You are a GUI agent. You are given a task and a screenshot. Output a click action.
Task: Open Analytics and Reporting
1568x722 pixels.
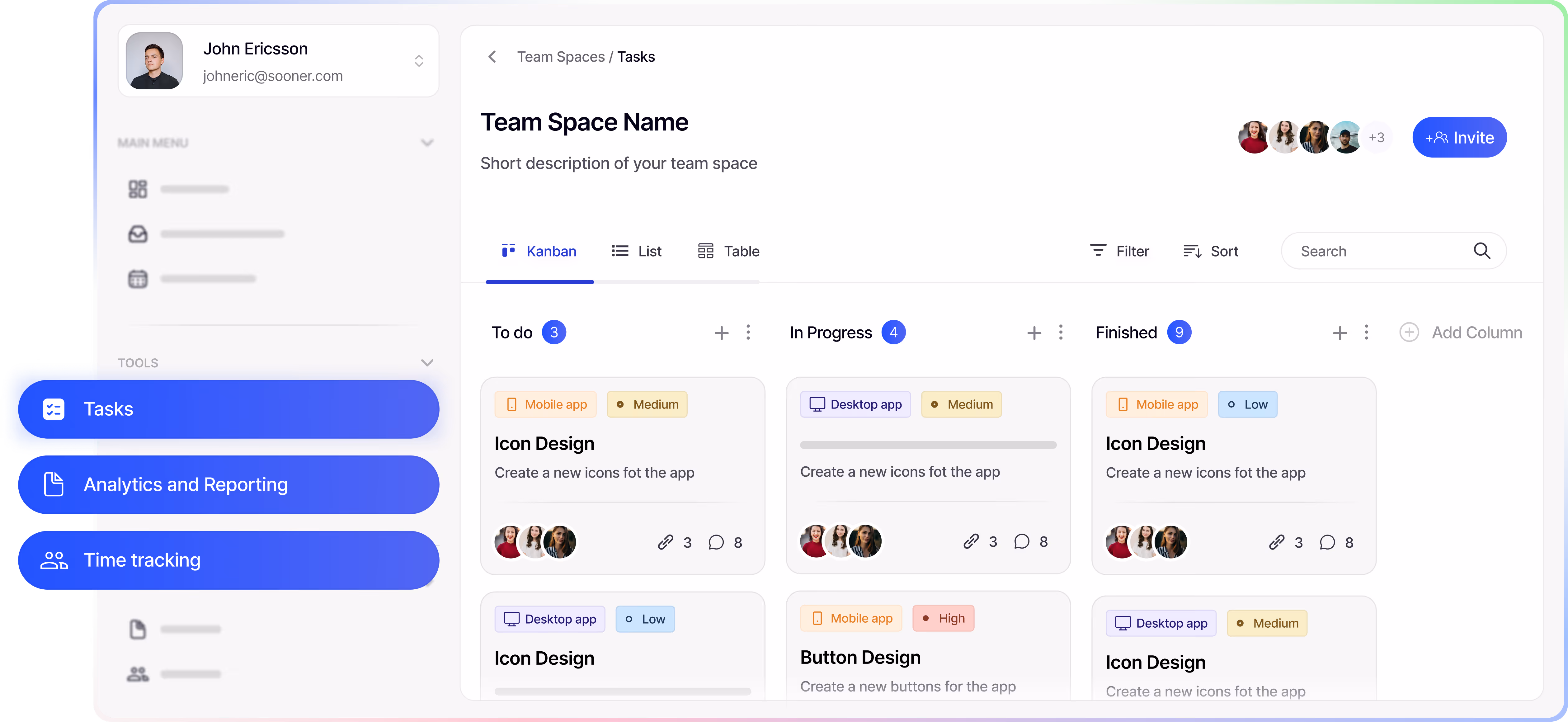click(x=228, y=484)
